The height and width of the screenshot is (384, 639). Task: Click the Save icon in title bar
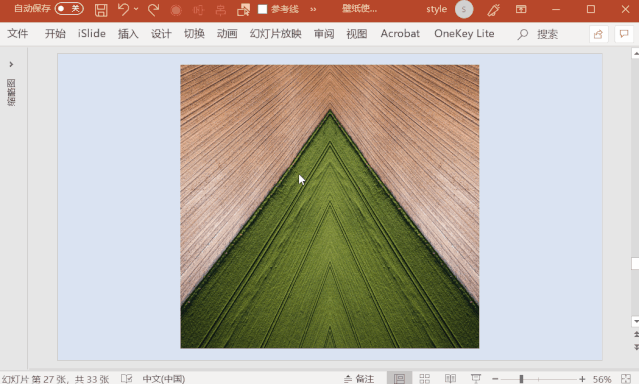pyautogui.click(x=101, y=10)
